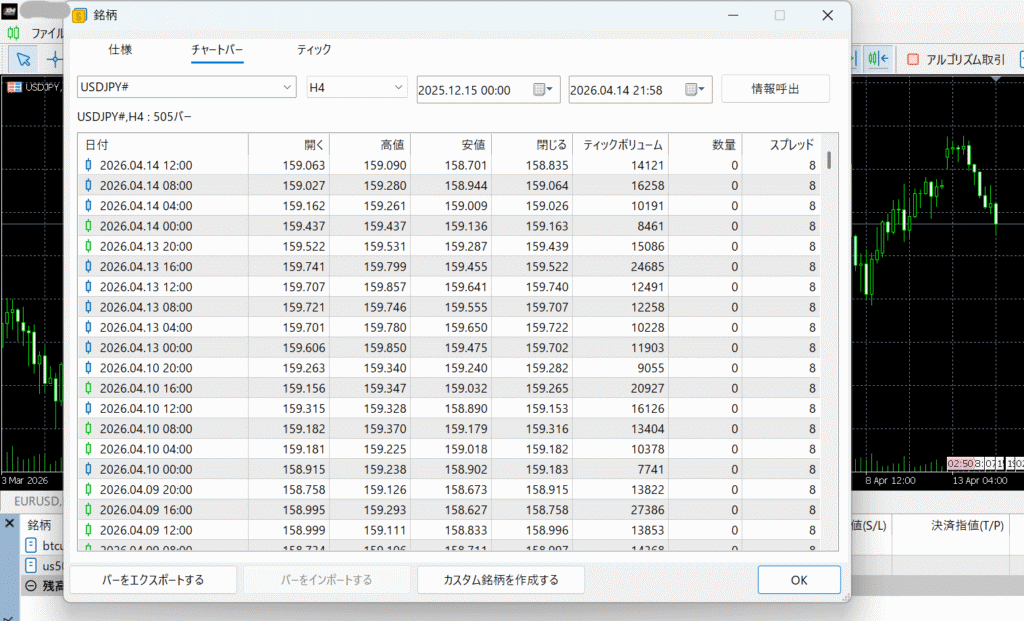Click バーをエクスポートする button
1024x621 pixels.
pyautogui.click(x=153, y=580)
